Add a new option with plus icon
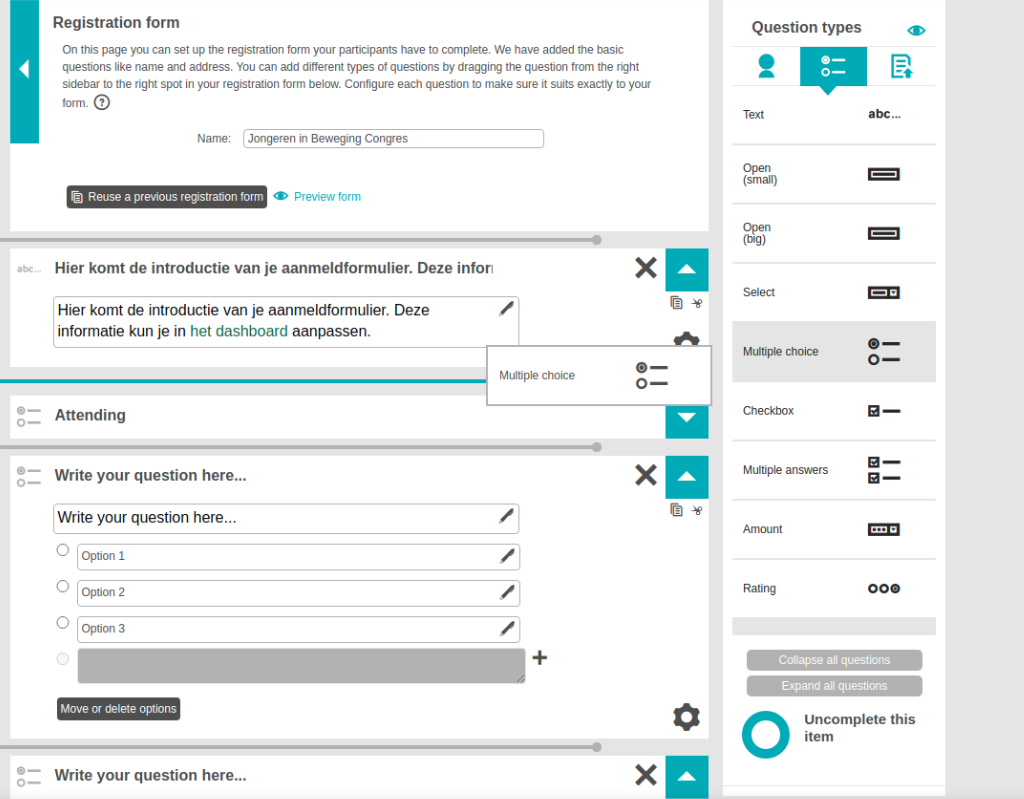Image resolution: width=1024 pixels, height=799 pixels. pyautogui.click(x=539, y=657)
